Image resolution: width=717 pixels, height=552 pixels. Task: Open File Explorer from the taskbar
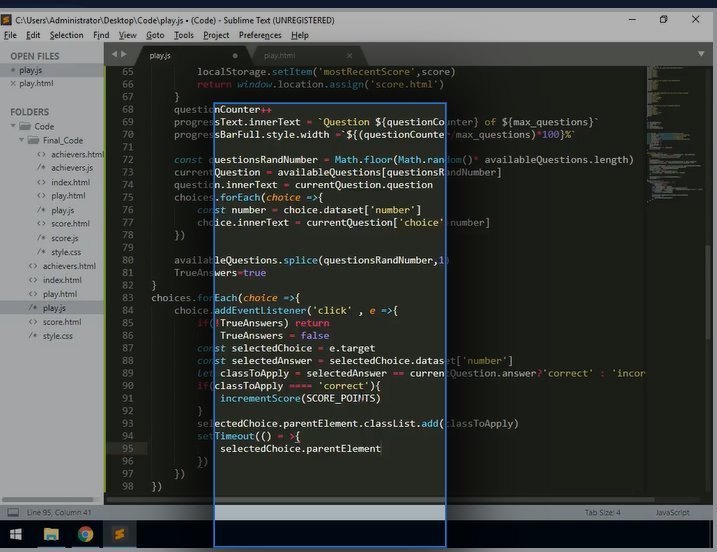pyautogui.click(x=51, y=534)
